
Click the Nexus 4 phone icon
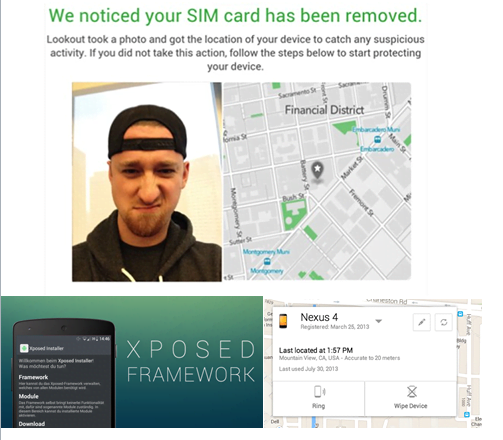pos(283,321)
